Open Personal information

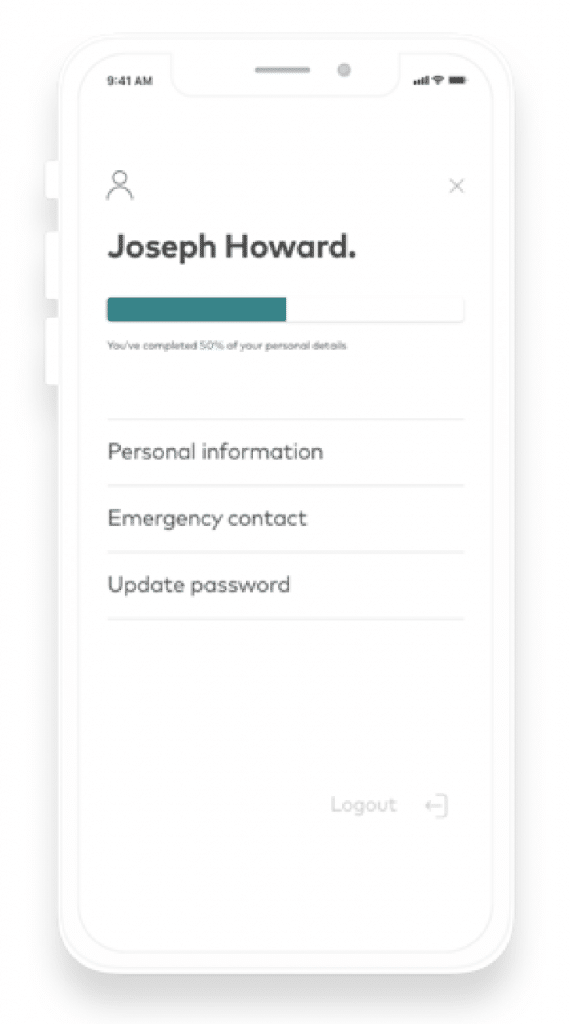285,452
